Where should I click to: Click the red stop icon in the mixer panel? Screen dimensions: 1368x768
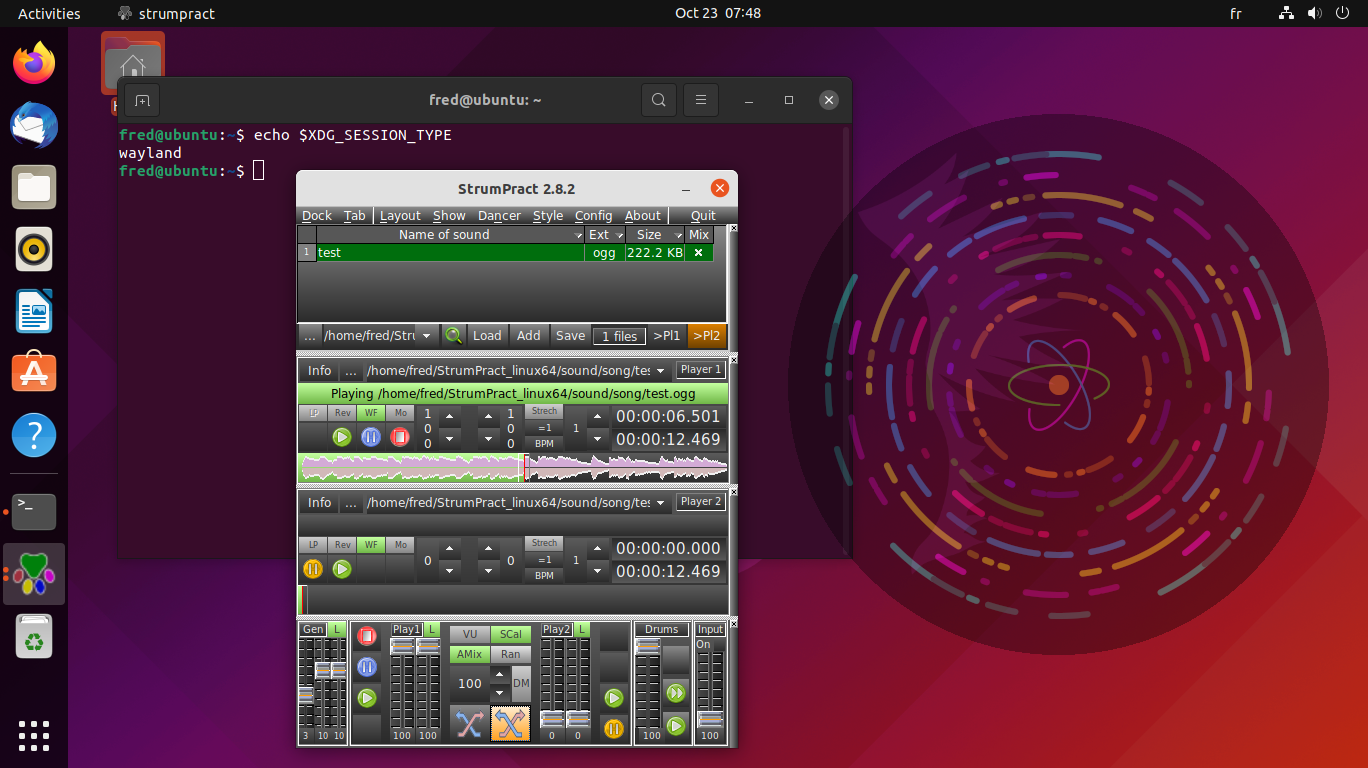367,636
